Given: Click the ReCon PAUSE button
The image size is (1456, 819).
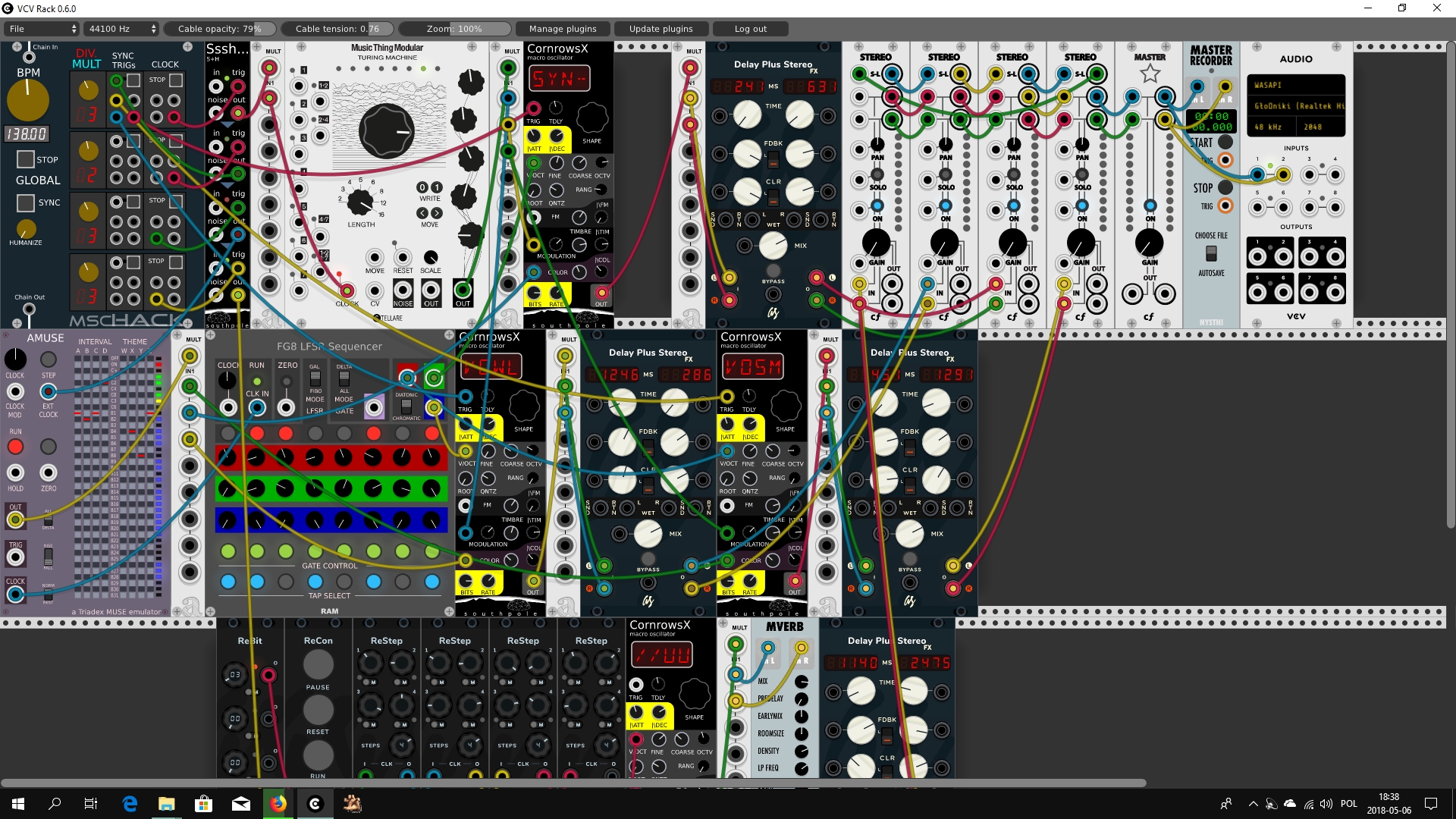Looking at the screenshot, I should (x=318, y=664).
